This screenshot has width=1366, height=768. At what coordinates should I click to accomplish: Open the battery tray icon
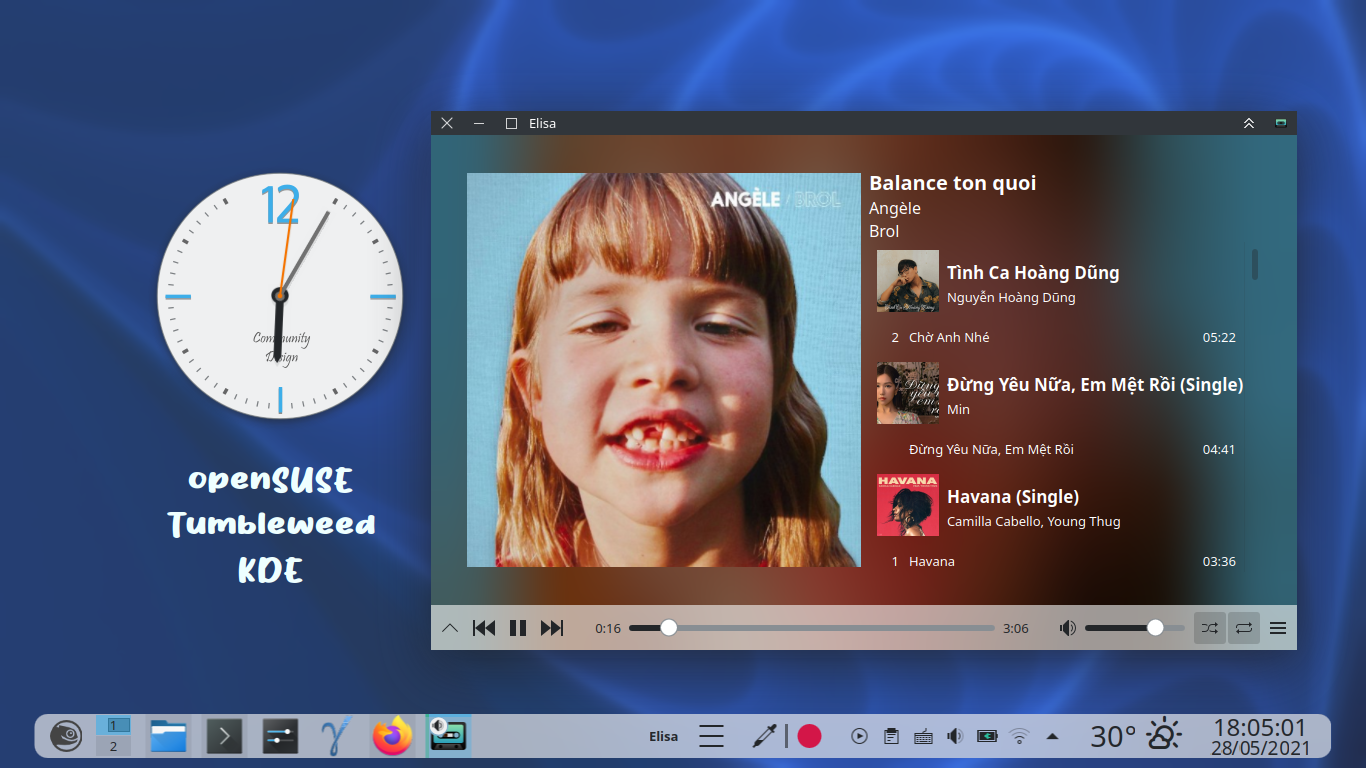987,737
